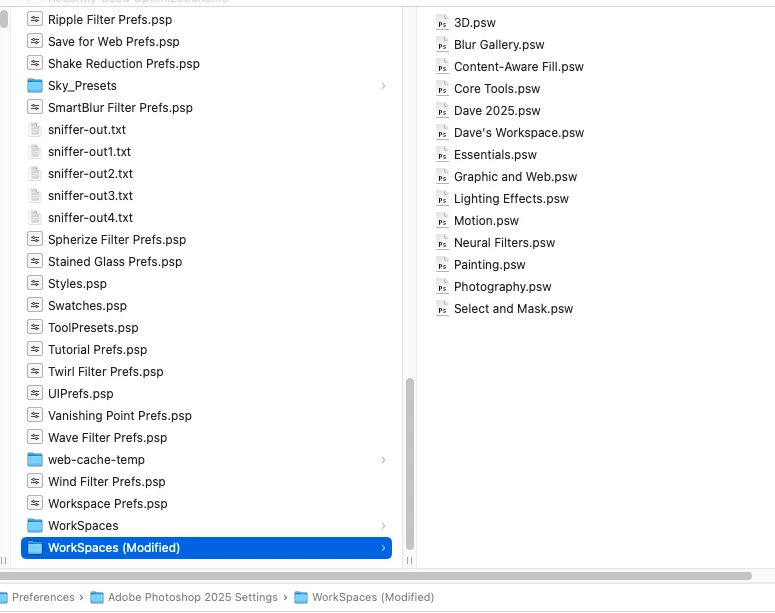Select Vanishing Point Prefs.psp
The width and height of the screenshot is (775, 613).
click(120, 416)
